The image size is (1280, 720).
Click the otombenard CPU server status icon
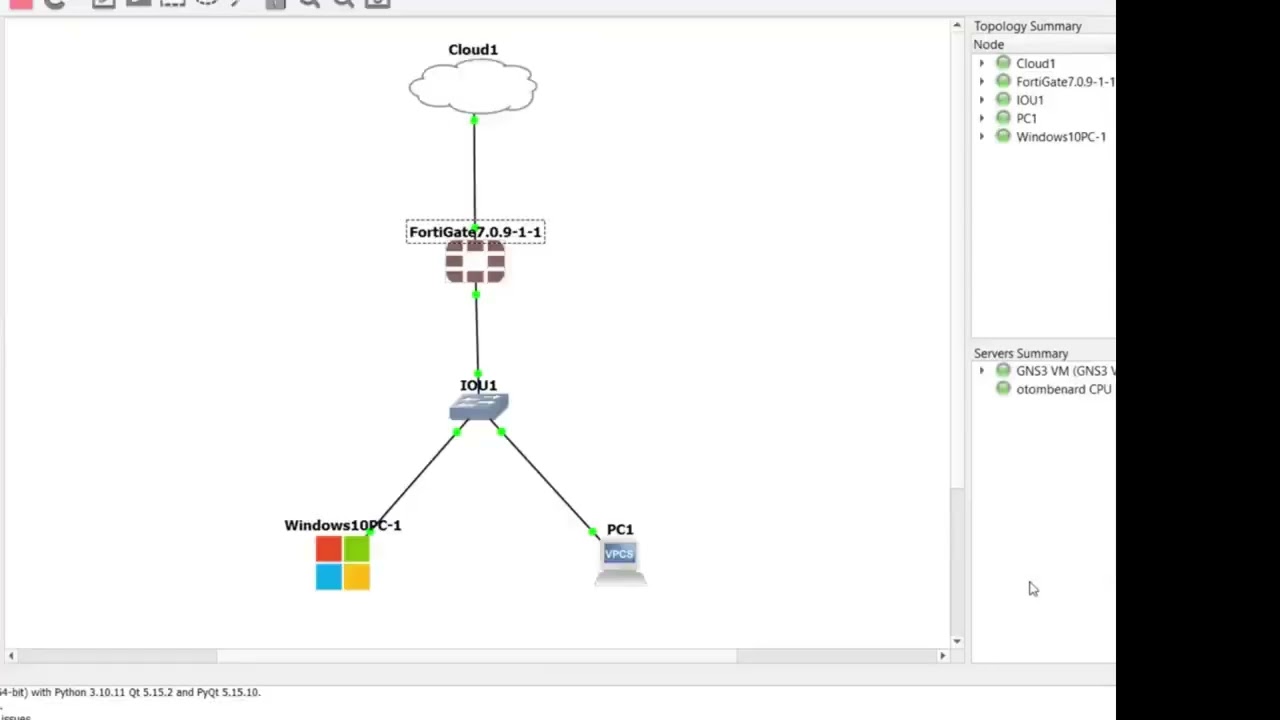(1003, 389)
